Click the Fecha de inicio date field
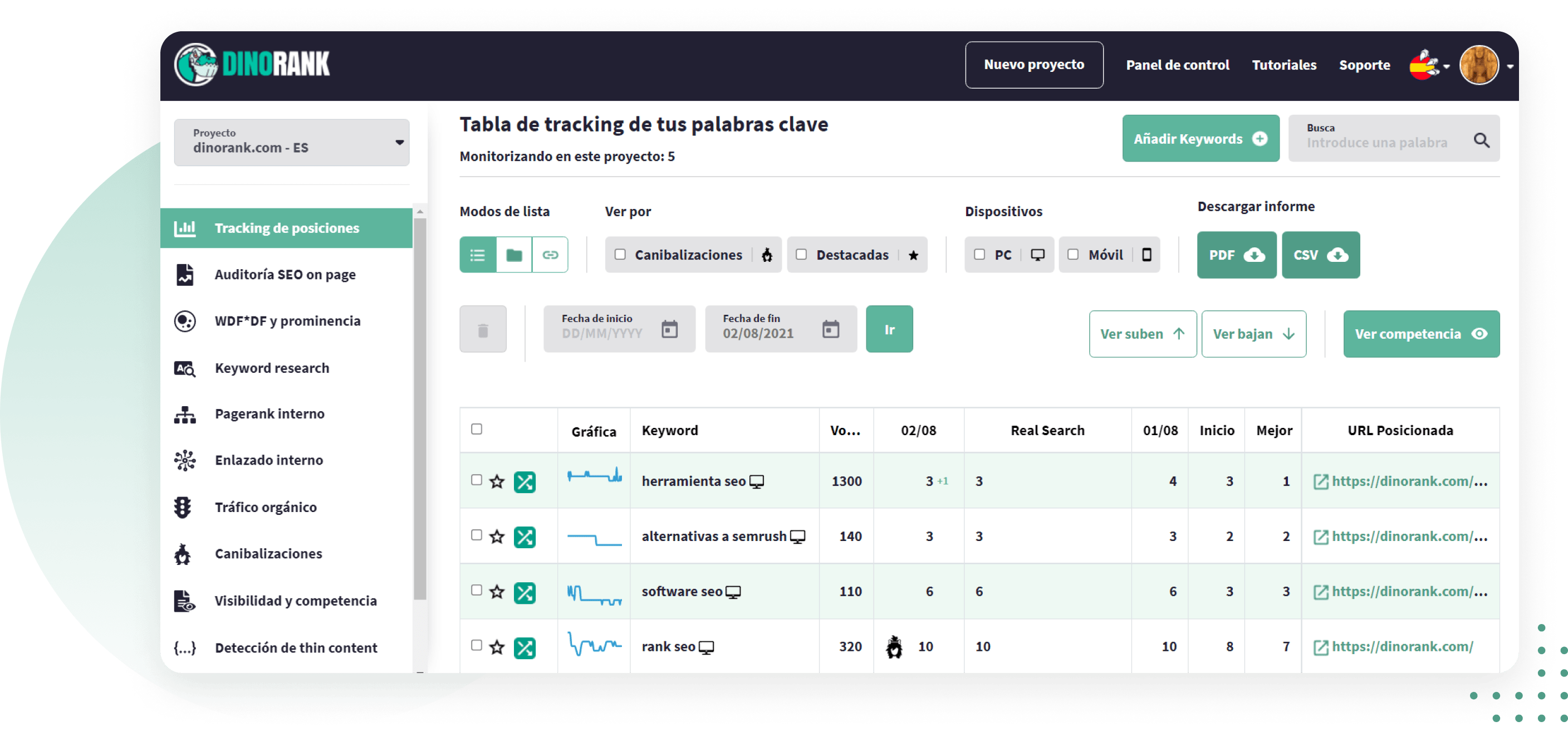Viewport: 1568px width, 731px height. pos(619,329)
